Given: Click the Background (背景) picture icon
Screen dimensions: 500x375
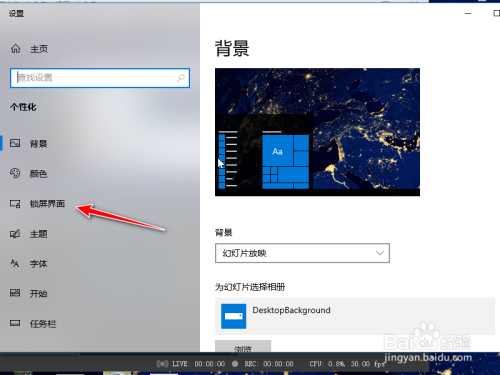Looking at the screenshot, I should 15,143.
